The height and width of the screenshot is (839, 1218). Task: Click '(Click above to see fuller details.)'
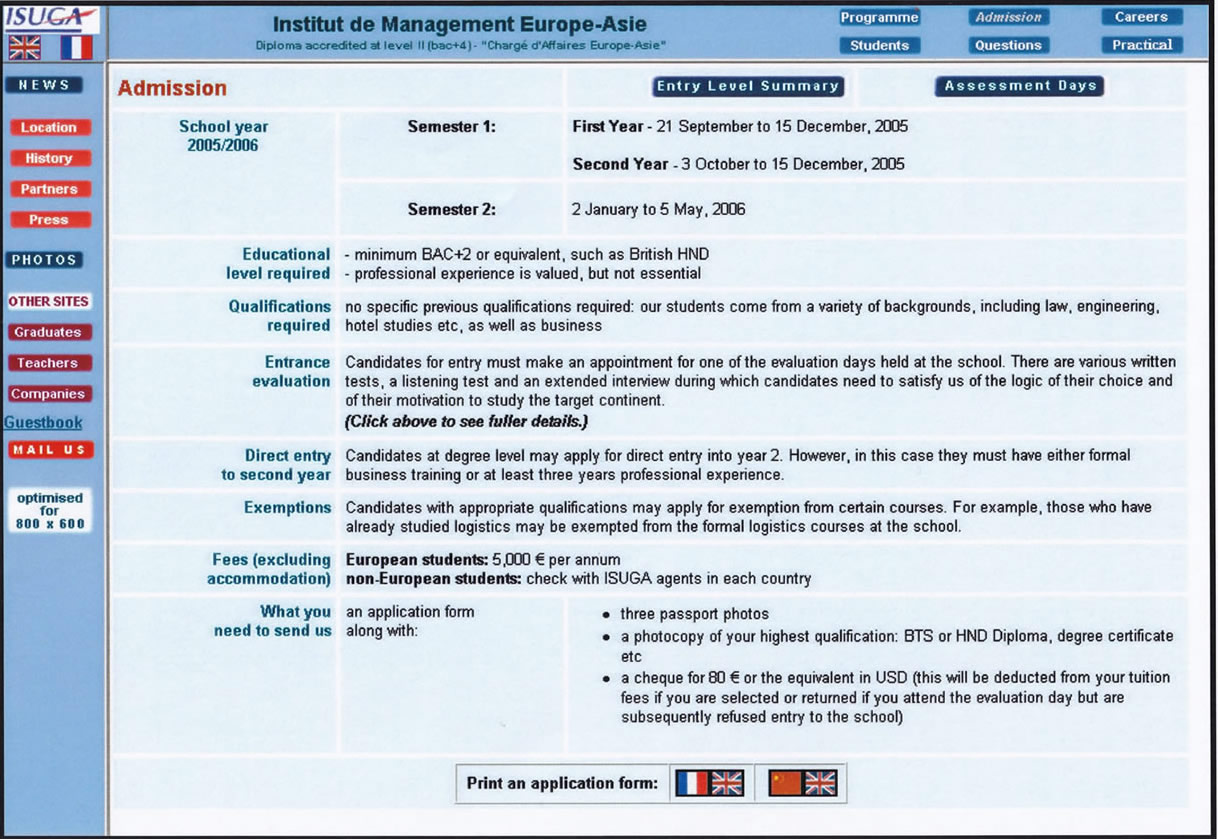pyautogui.click(x=467, y=421)
